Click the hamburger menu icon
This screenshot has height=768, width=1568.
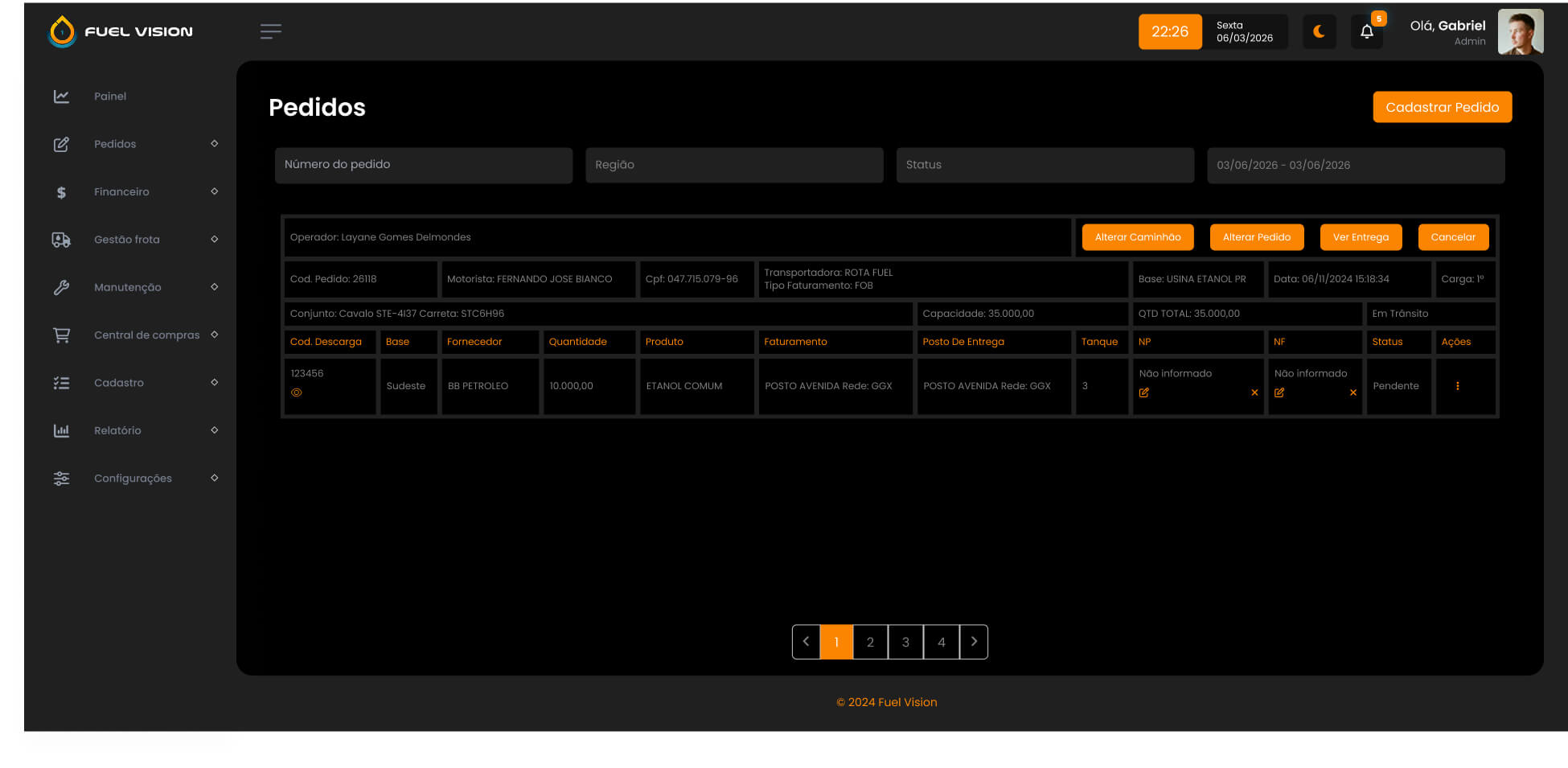[x=271, y=31]
